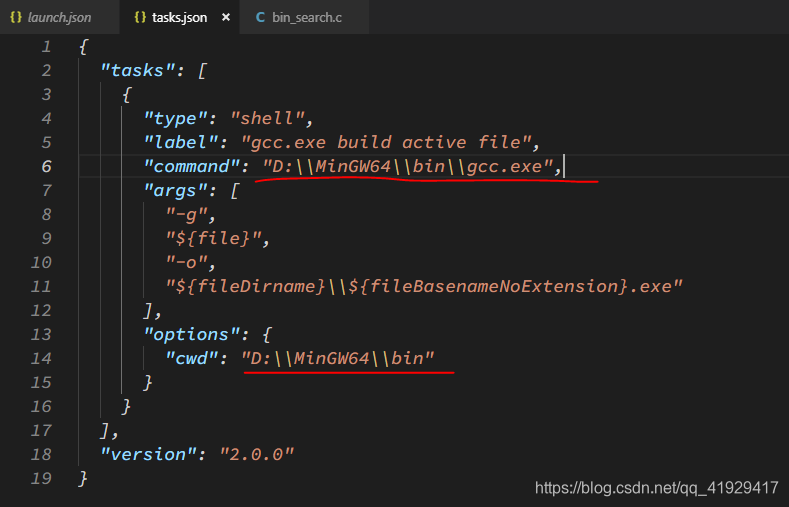Click the "2.0.0" version value
Image resolution: width=789 pixels, height=507 pixels.
pos(257,455)
